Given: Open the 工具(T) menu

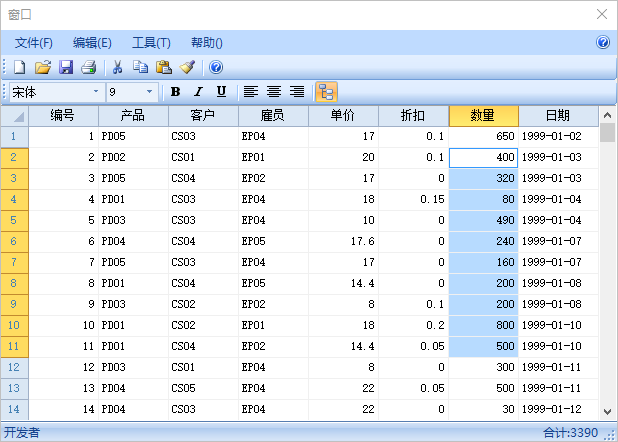Looking at the screenshot, I should pyautogui.click(x=151, y=43).
